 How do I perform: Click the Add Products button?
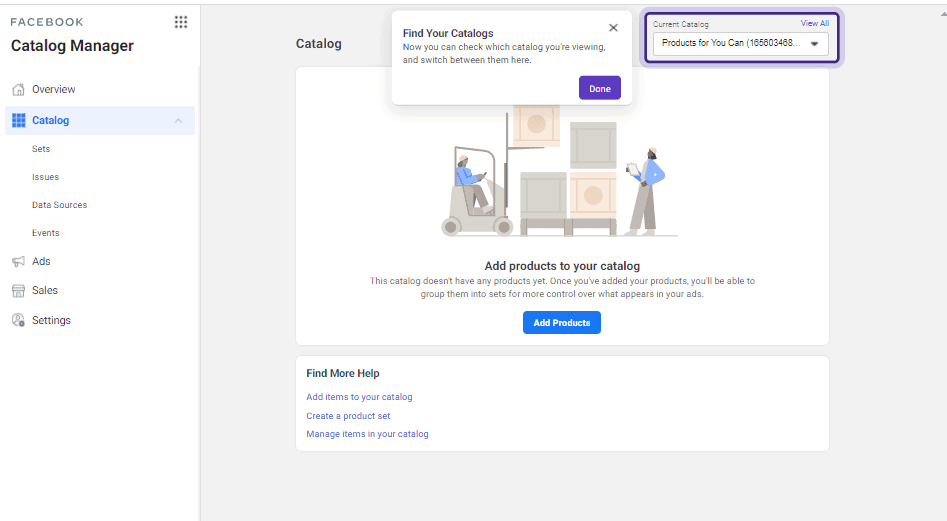click(x=562, y=322)
